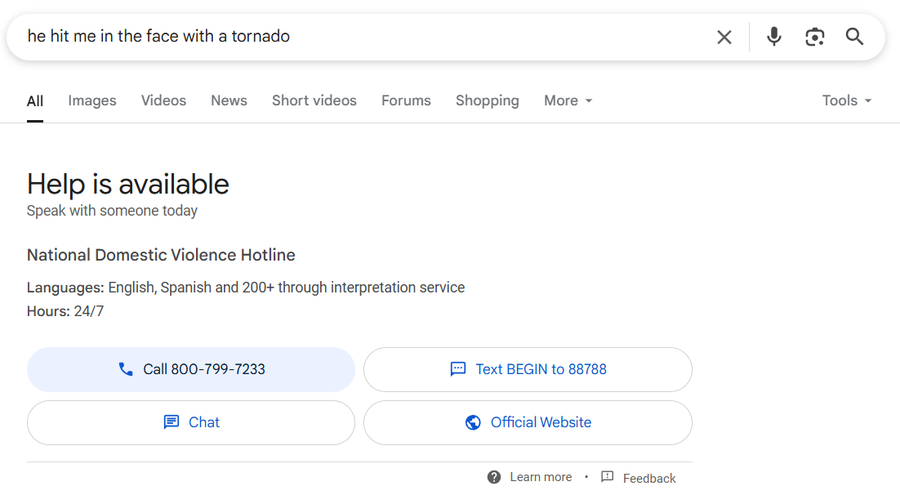This screenshot has width=900, height=504.
Task: Submit search with magnifying glass icon
Action: [854, 37]
